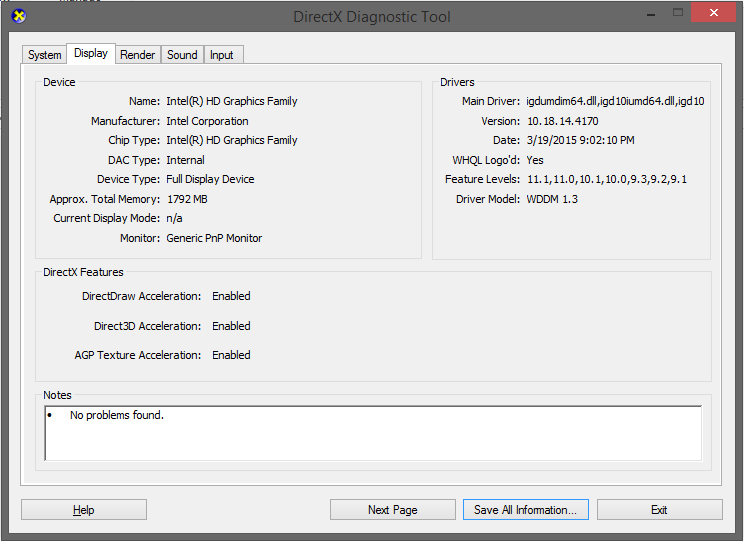Click the DirectDraw Acceleration Enabled status
This screenshot has height=541, width=744.
coord(231,296)
